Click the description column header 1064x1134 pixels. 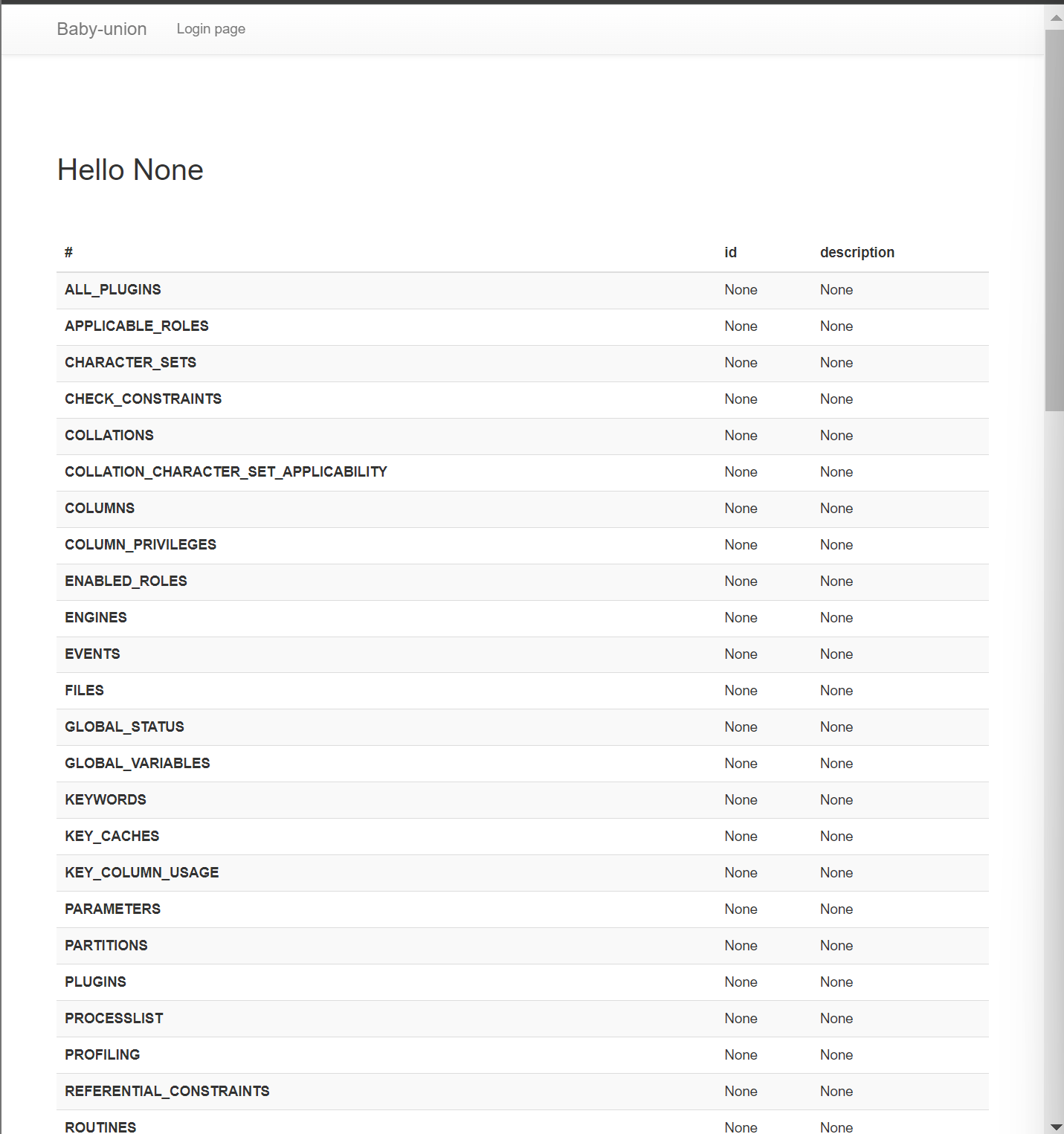pyautogui.click(x=857, y=253)
